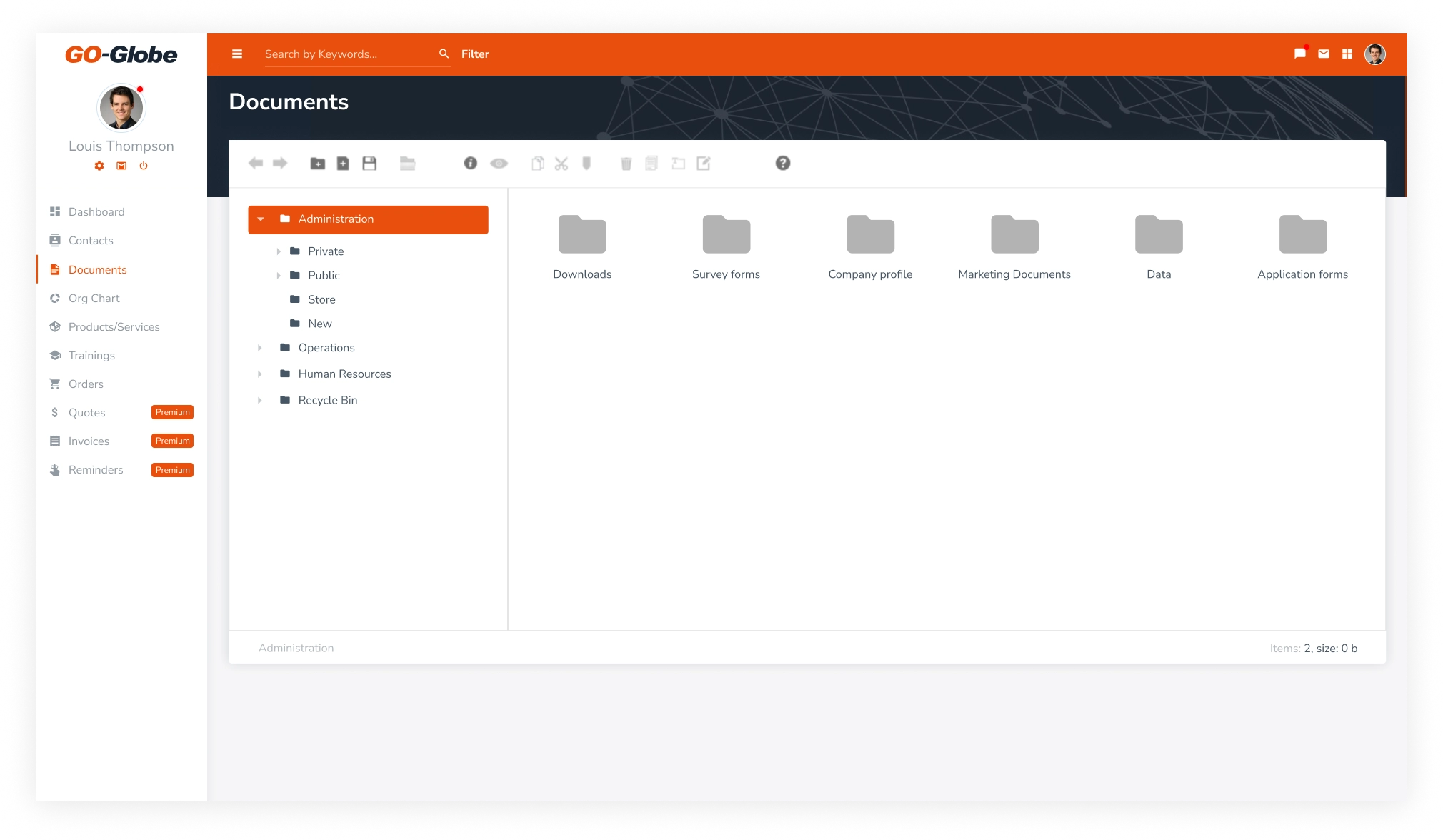
Task: Click the Premium badge next to Quotes
Action: [172, 413]
